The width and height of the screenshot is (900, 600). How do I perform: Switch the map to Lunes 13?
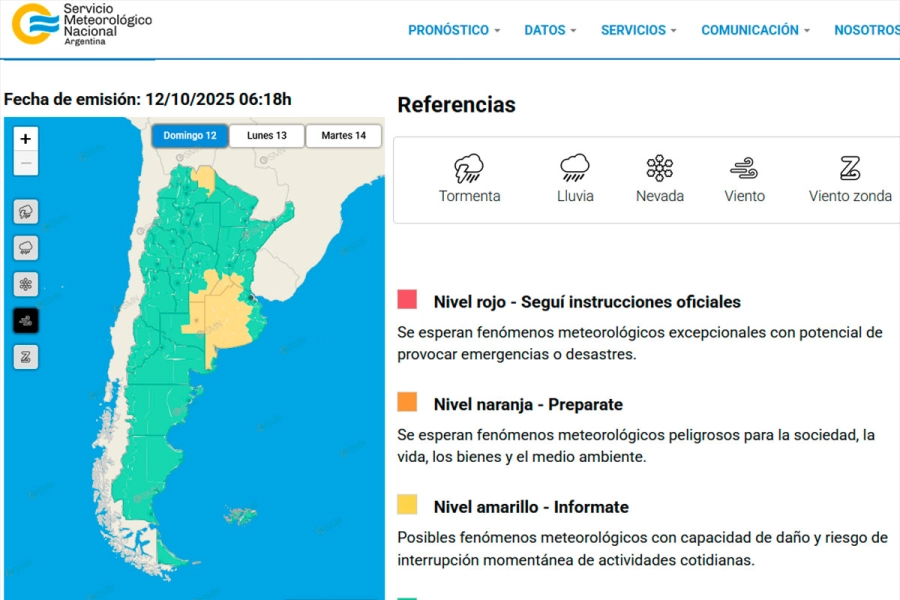pos(267,136)
